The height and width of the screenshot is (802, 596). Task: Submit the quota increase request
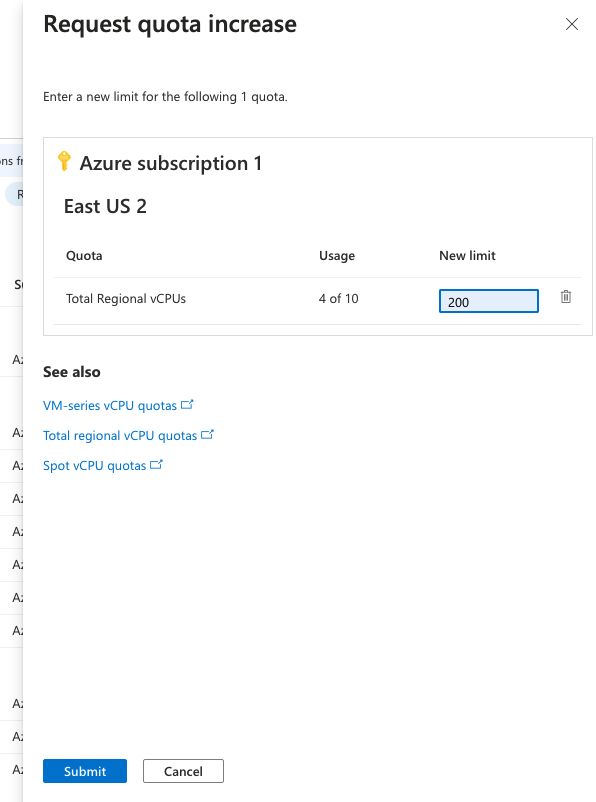(x=85, y=771)
